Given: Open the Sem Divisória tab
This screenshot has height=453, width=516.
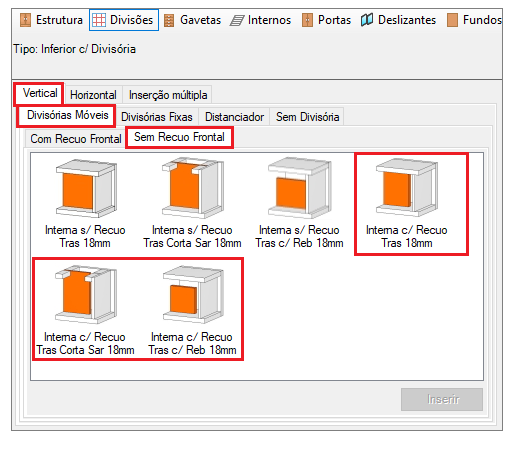Looking at the screenshot, I should tap(307, 117).
